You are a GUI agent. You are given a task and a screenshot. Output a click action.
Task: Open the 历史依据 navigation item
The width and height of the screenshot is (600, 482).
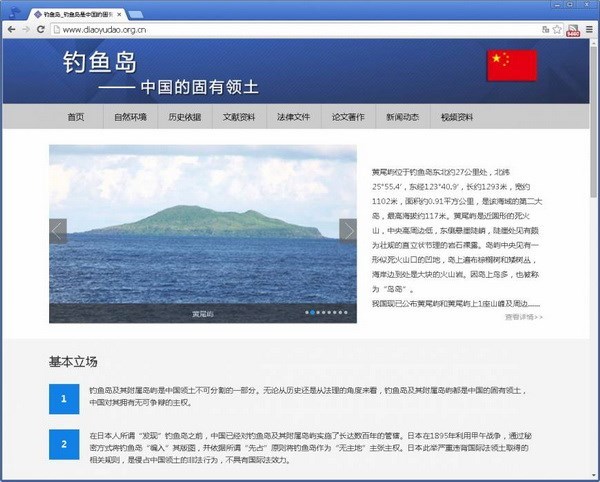pyautogui.click(x=184, y=117)
